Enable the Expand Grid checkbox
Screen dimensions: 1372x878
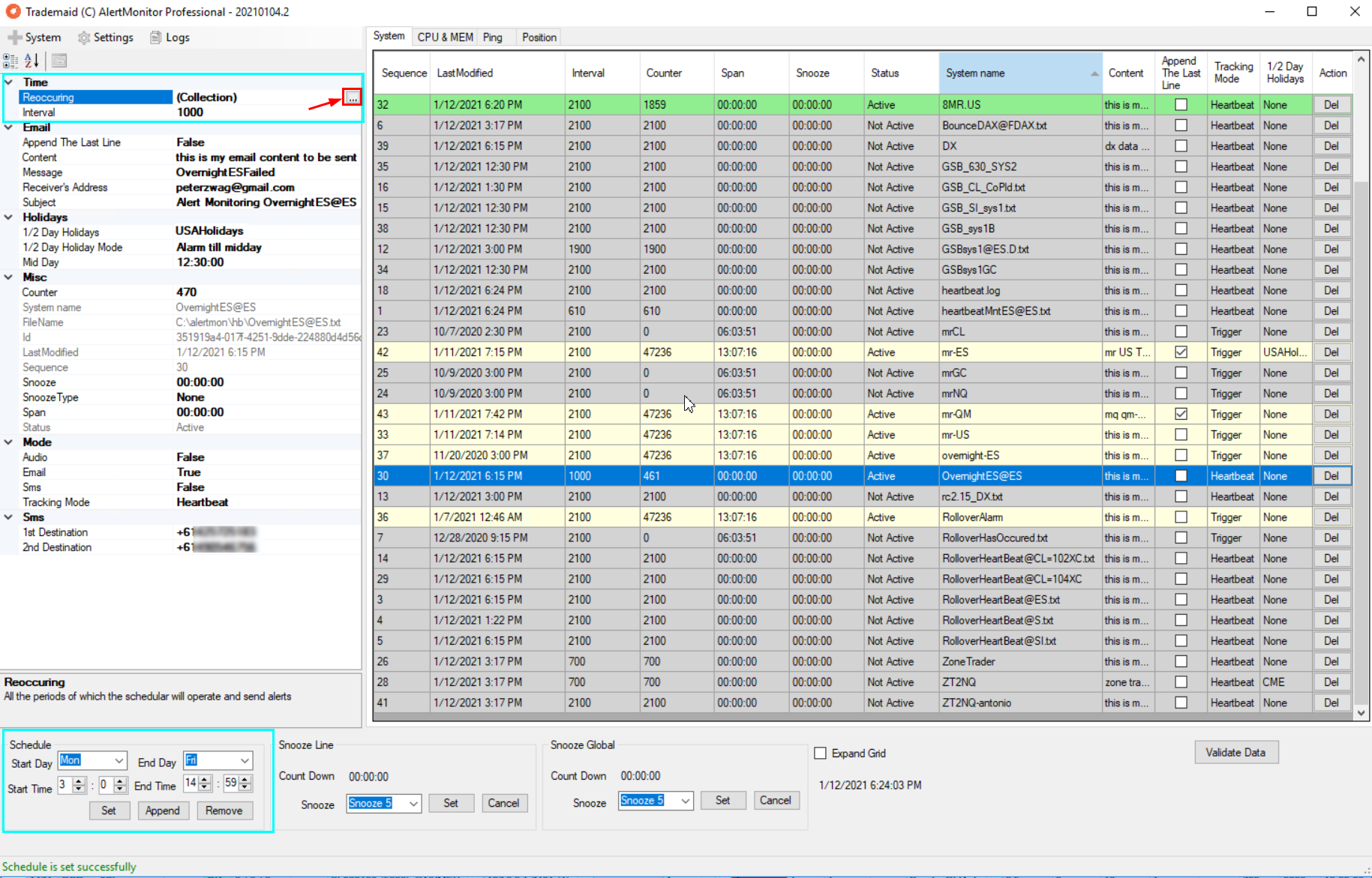coord(821,754)
